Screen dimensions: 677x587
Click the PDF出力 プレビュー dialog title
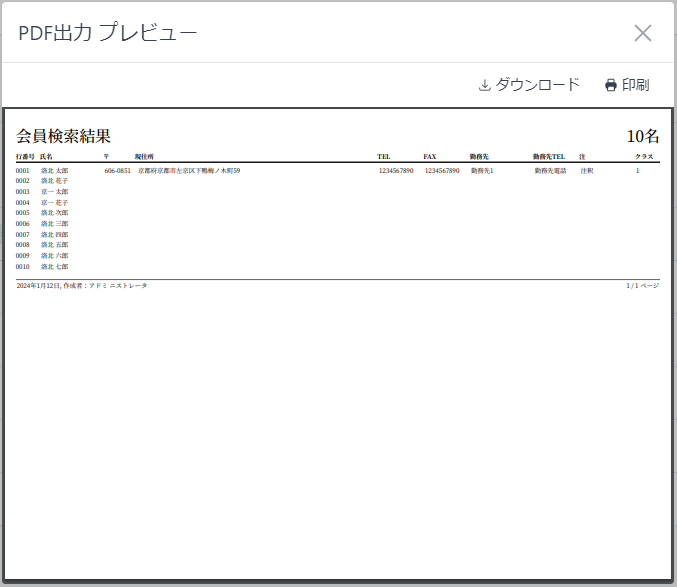tap(108, 33)
